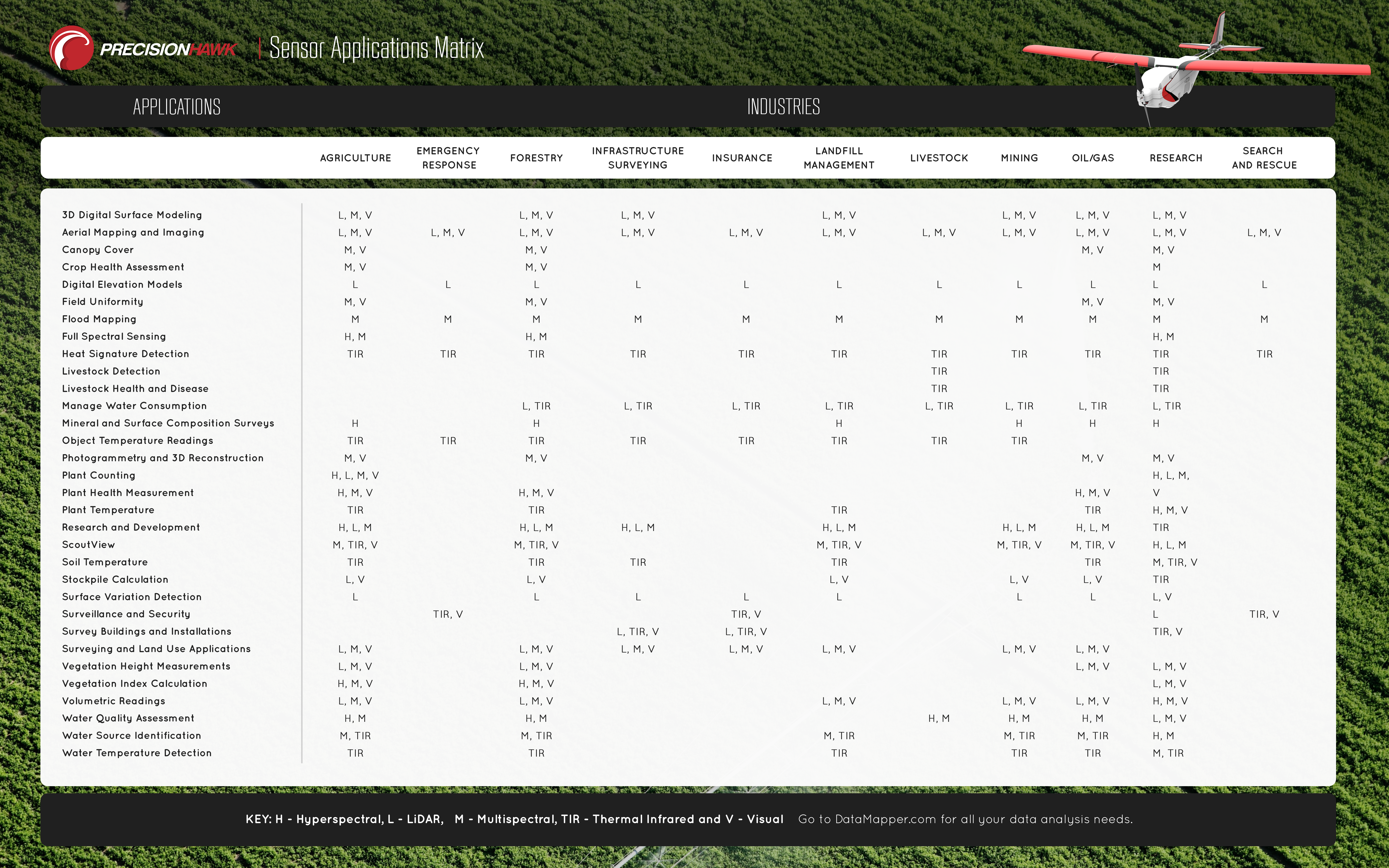Click the ScoutView row label

coord(88,545)
